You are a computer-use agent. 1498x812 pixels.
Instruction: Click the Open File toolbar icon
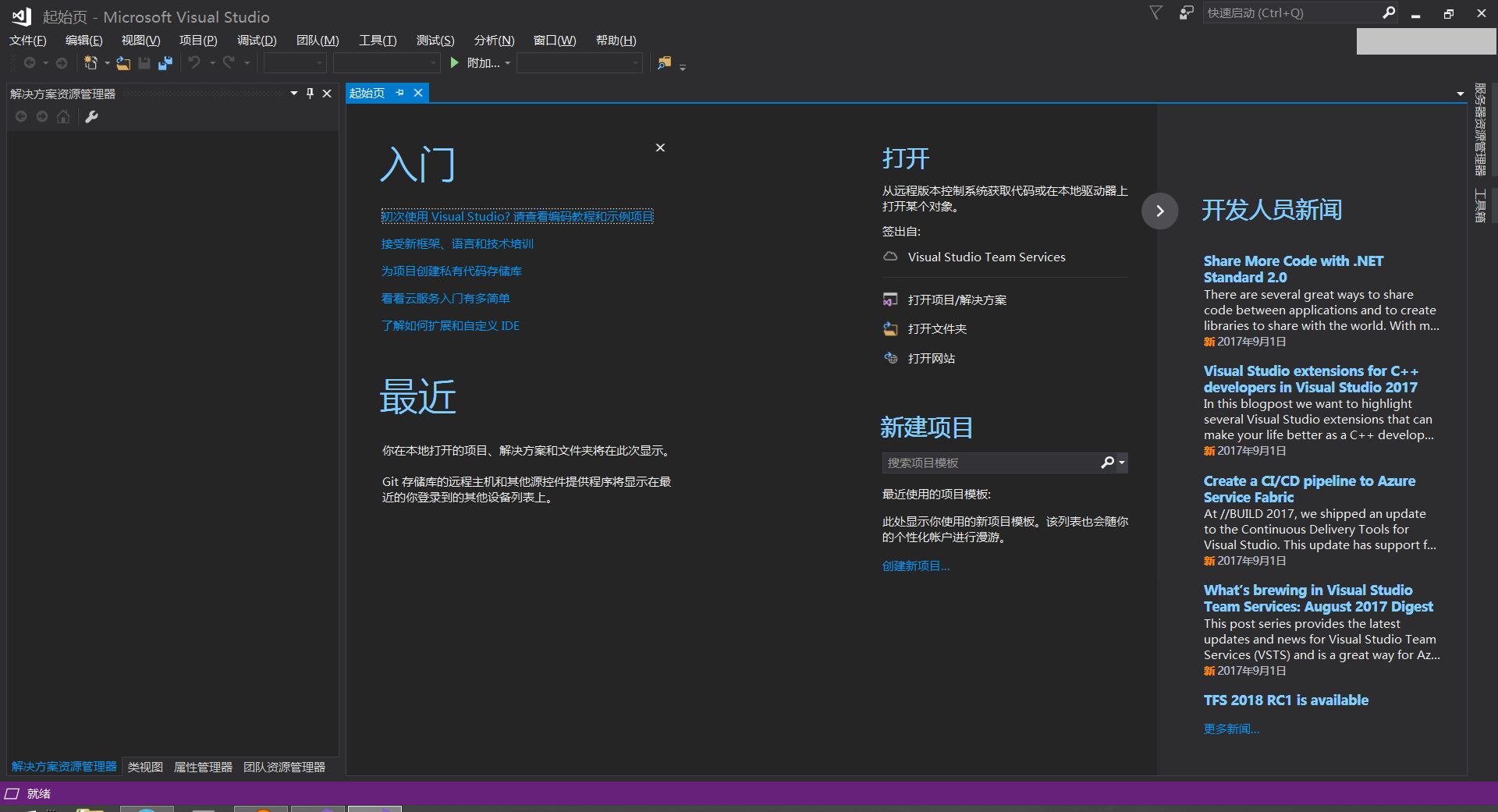click(123, 63)
